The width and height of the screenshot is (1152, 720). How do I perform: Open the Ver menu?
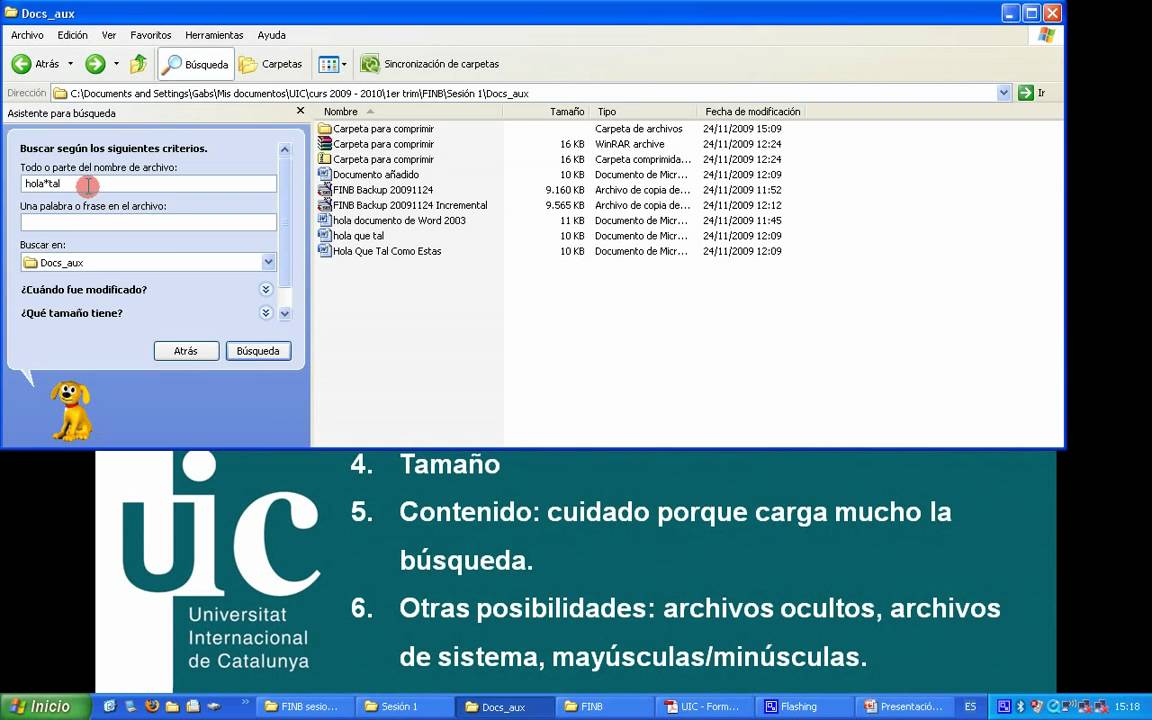(x=109, y=35)
